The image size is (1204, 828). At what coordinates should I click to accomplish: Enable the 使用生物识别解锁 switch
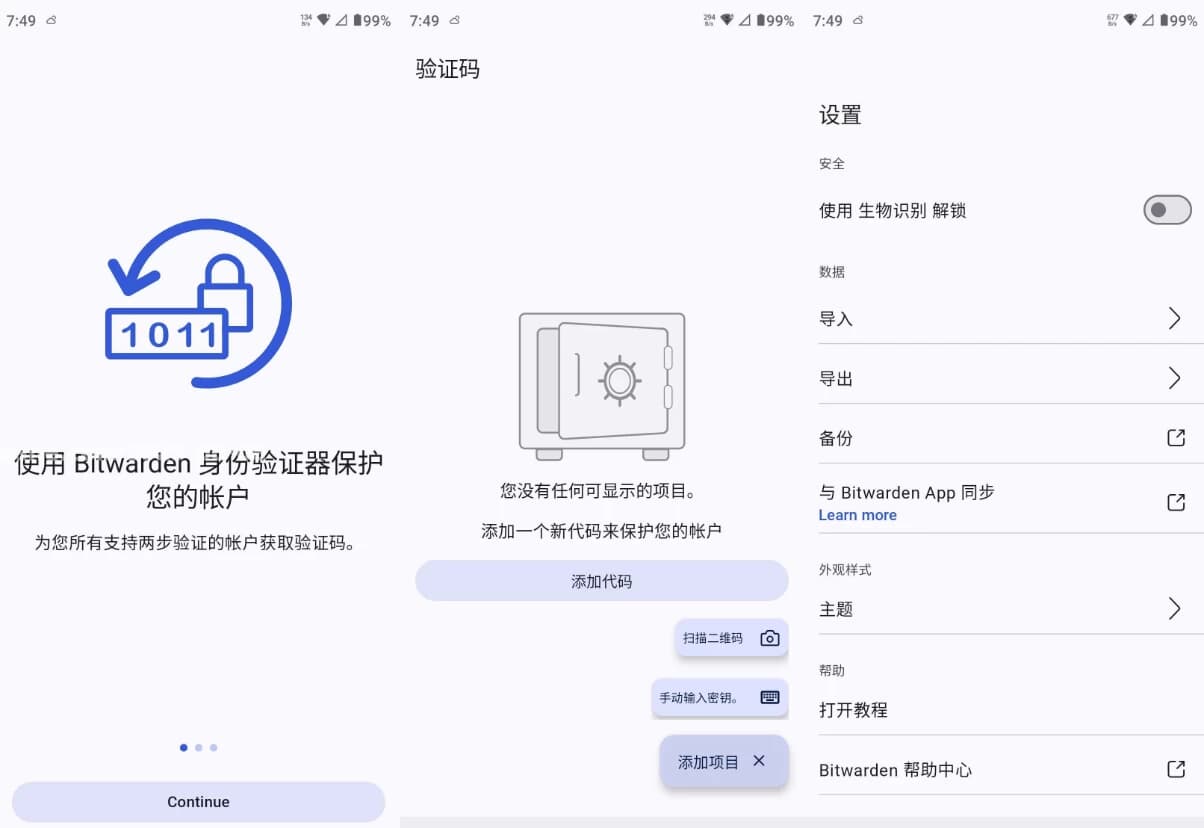(1167, 210)
